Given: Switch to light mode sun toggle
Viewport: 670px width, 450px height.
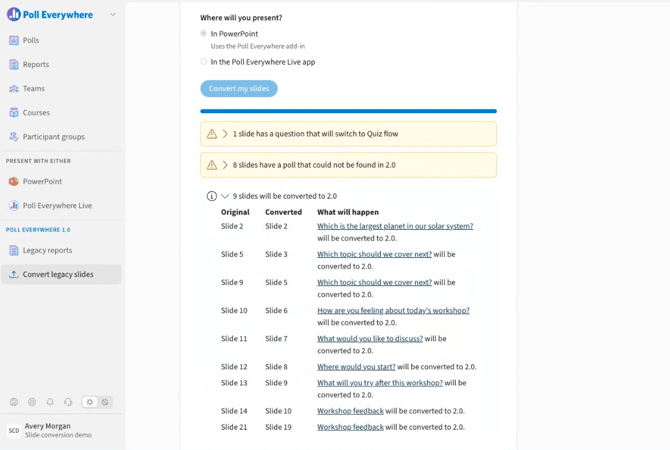Looking at the screenshot, I should point(89,402).
